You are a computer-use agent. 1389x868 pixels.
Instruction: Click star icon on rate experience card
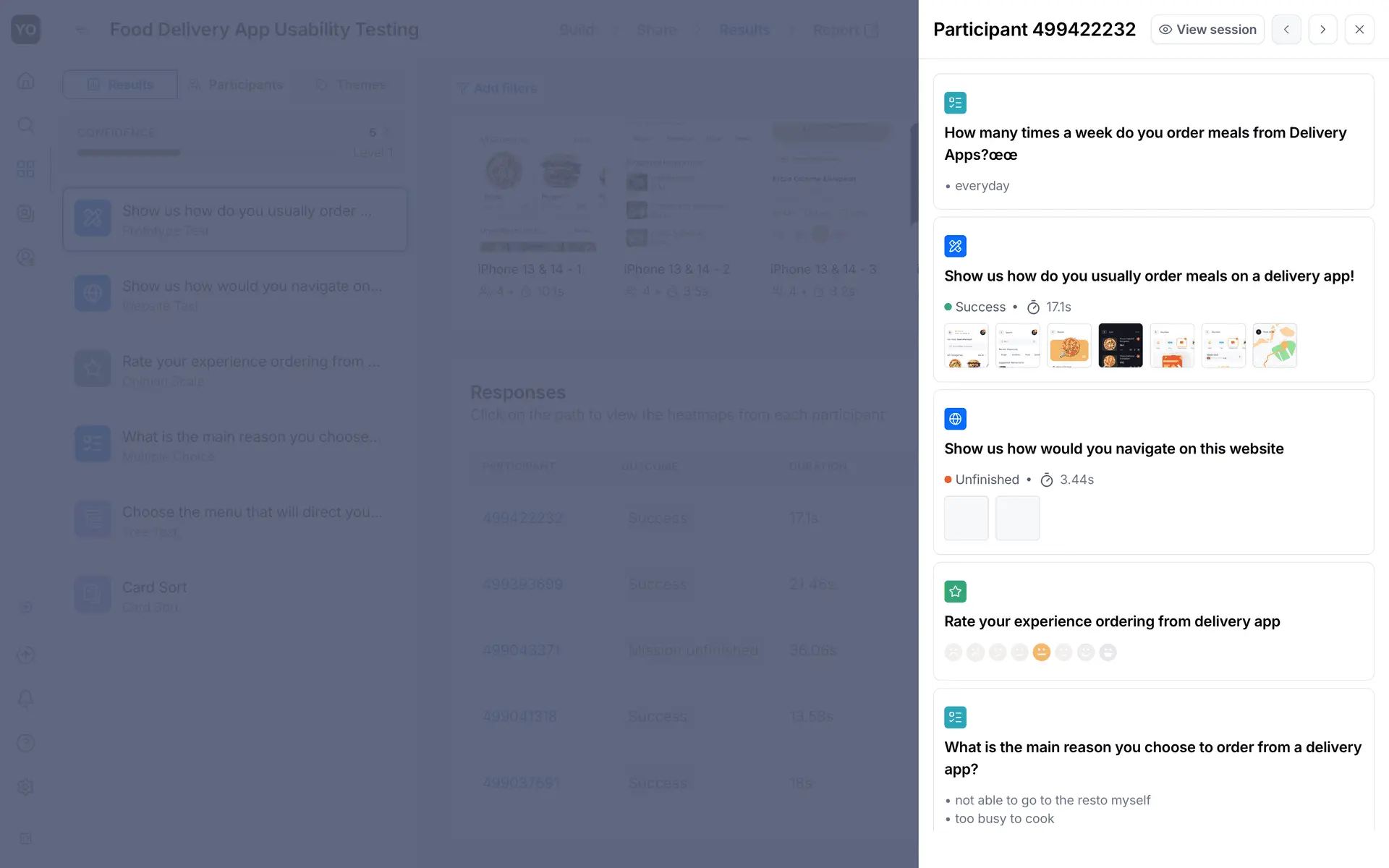click(x=955, y=592)
